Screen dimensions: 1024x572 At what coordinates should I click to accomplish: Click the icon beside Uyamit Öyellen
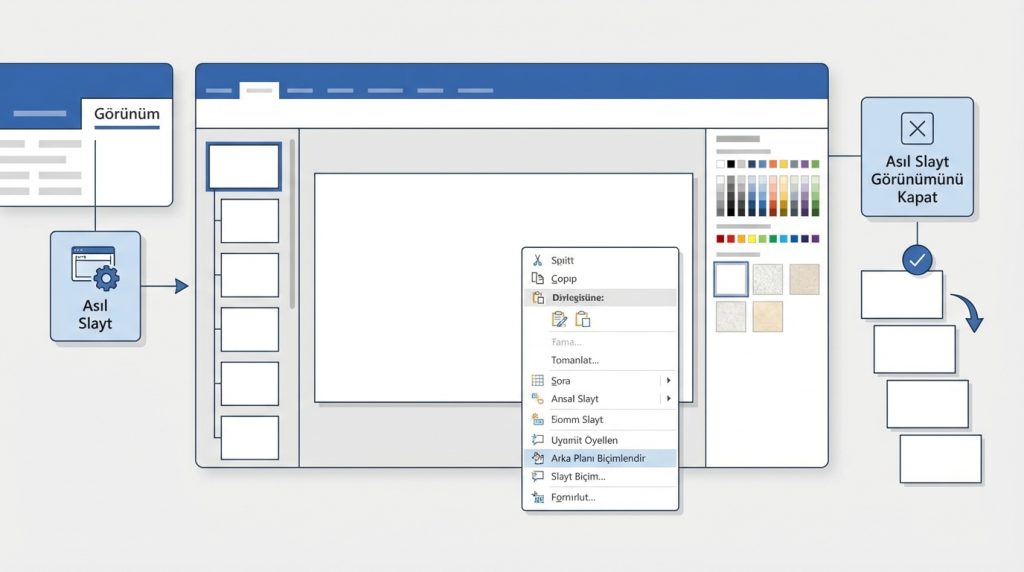[537, 440]
